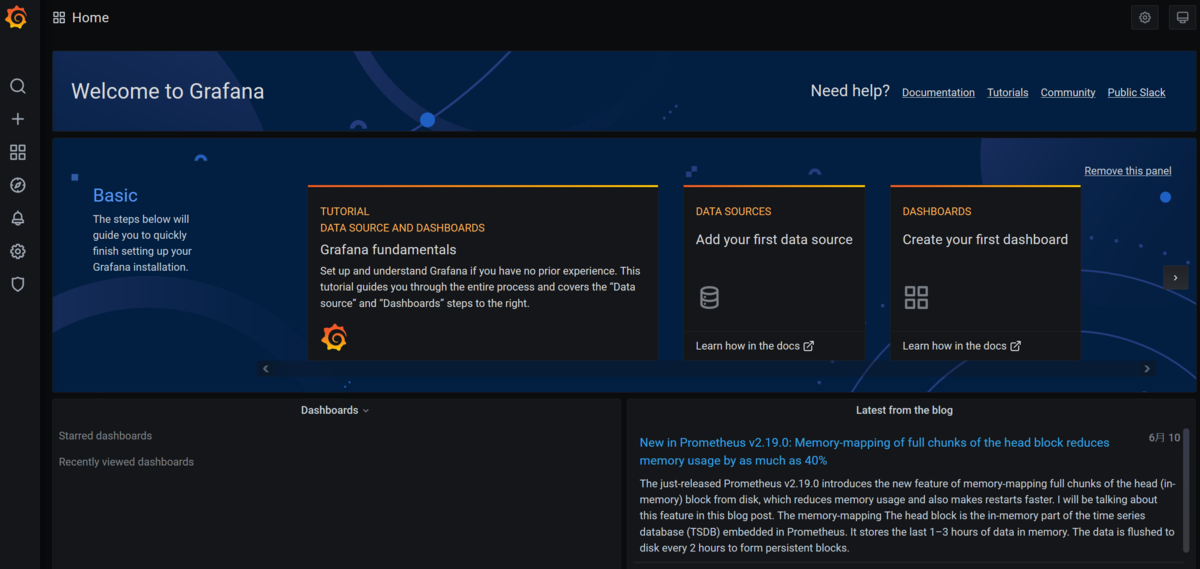The height and width of the screenshot is (569, 1200).
Task: Click the Home dashboard grid icon in header
Action: [x=59, y=18]
